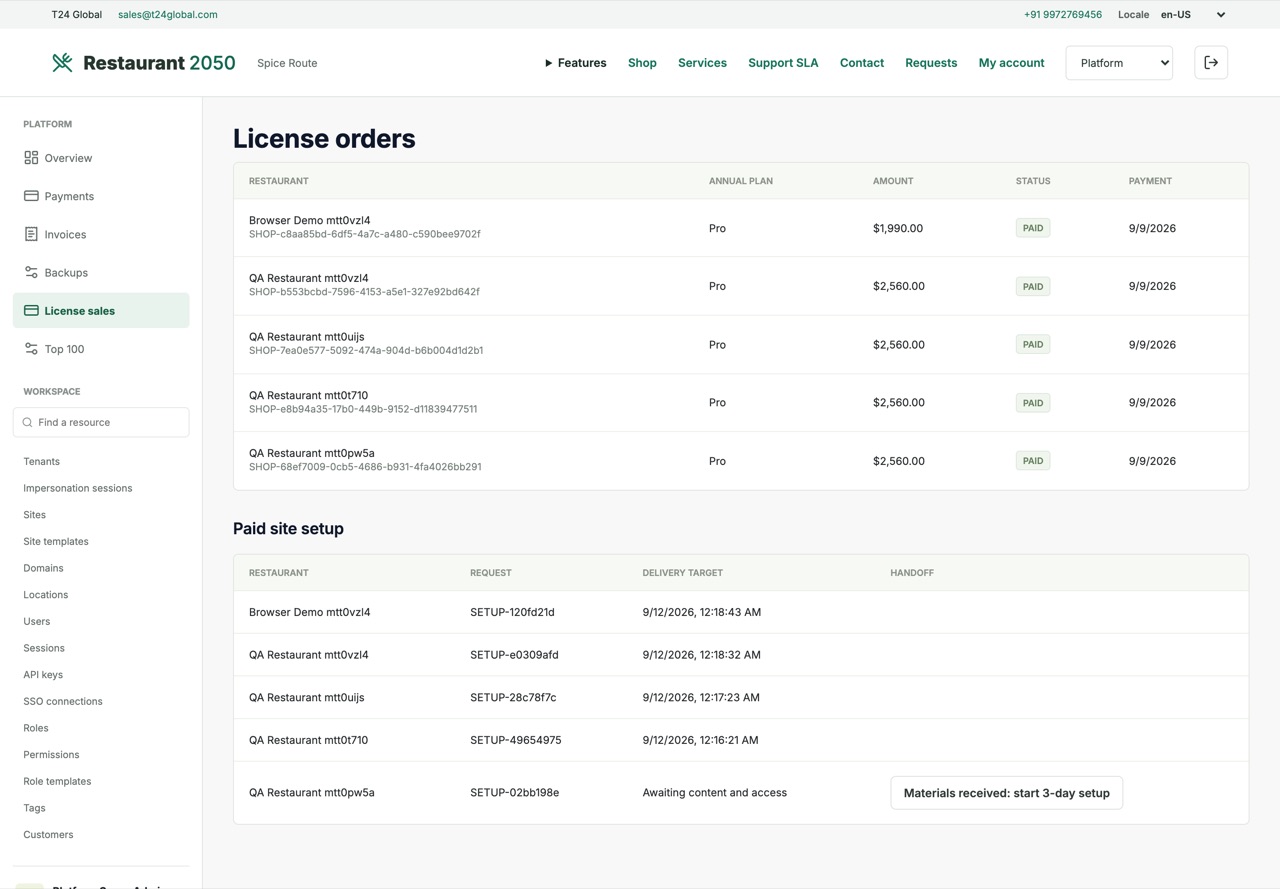The height and width of the screenshot is (889, 1280).
Task: Open the Services menu item
Action: [702, 63]
